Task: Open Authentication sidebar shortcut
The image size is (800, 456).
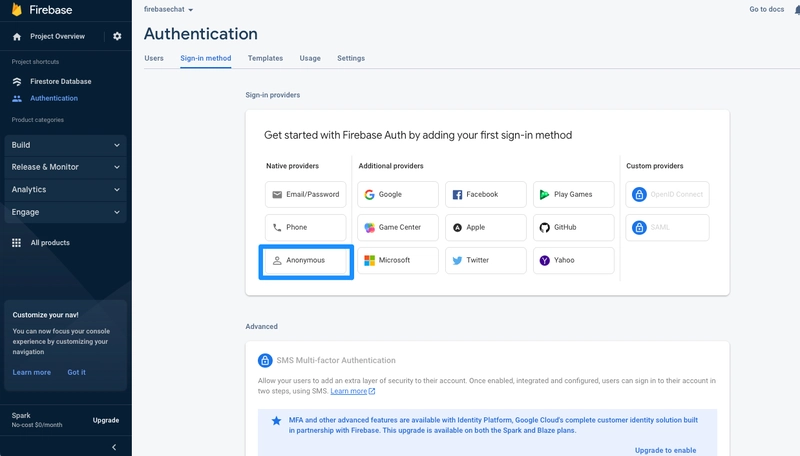Action: point(54,98)
